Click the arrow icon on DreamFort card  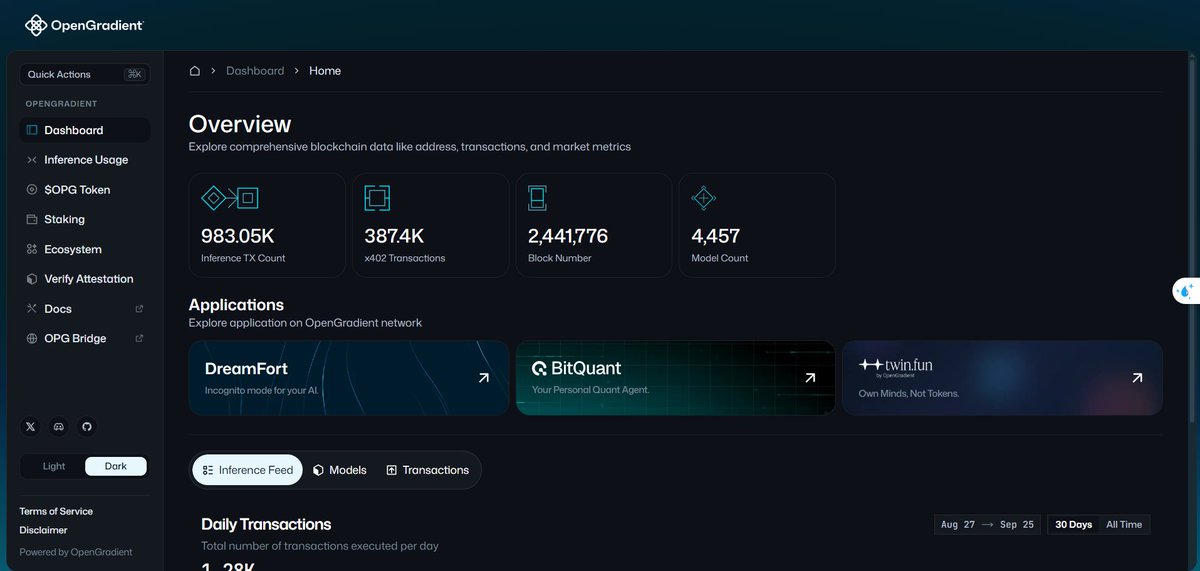(484, 378)
